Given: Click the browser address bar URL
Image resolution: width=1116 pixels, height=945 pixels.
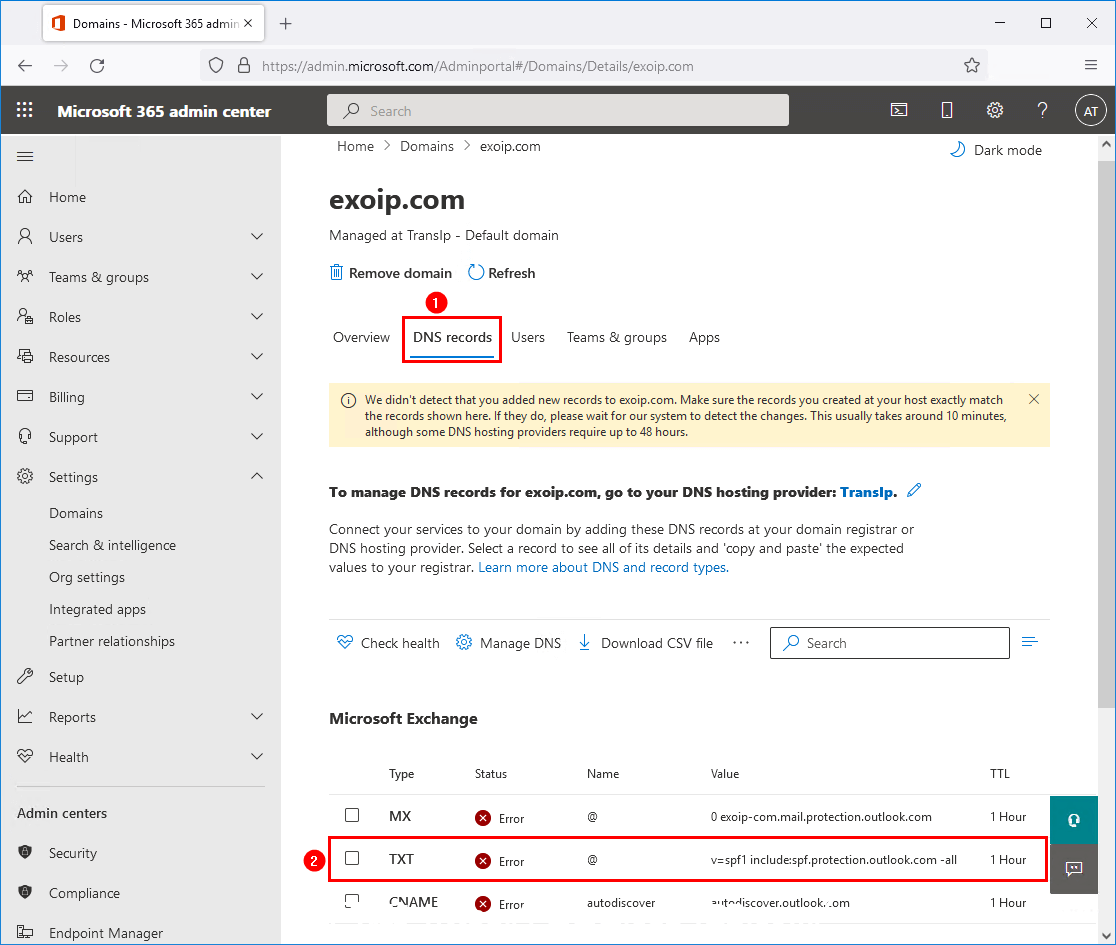Looking at the screenshot, I should [x=478, y=66].
